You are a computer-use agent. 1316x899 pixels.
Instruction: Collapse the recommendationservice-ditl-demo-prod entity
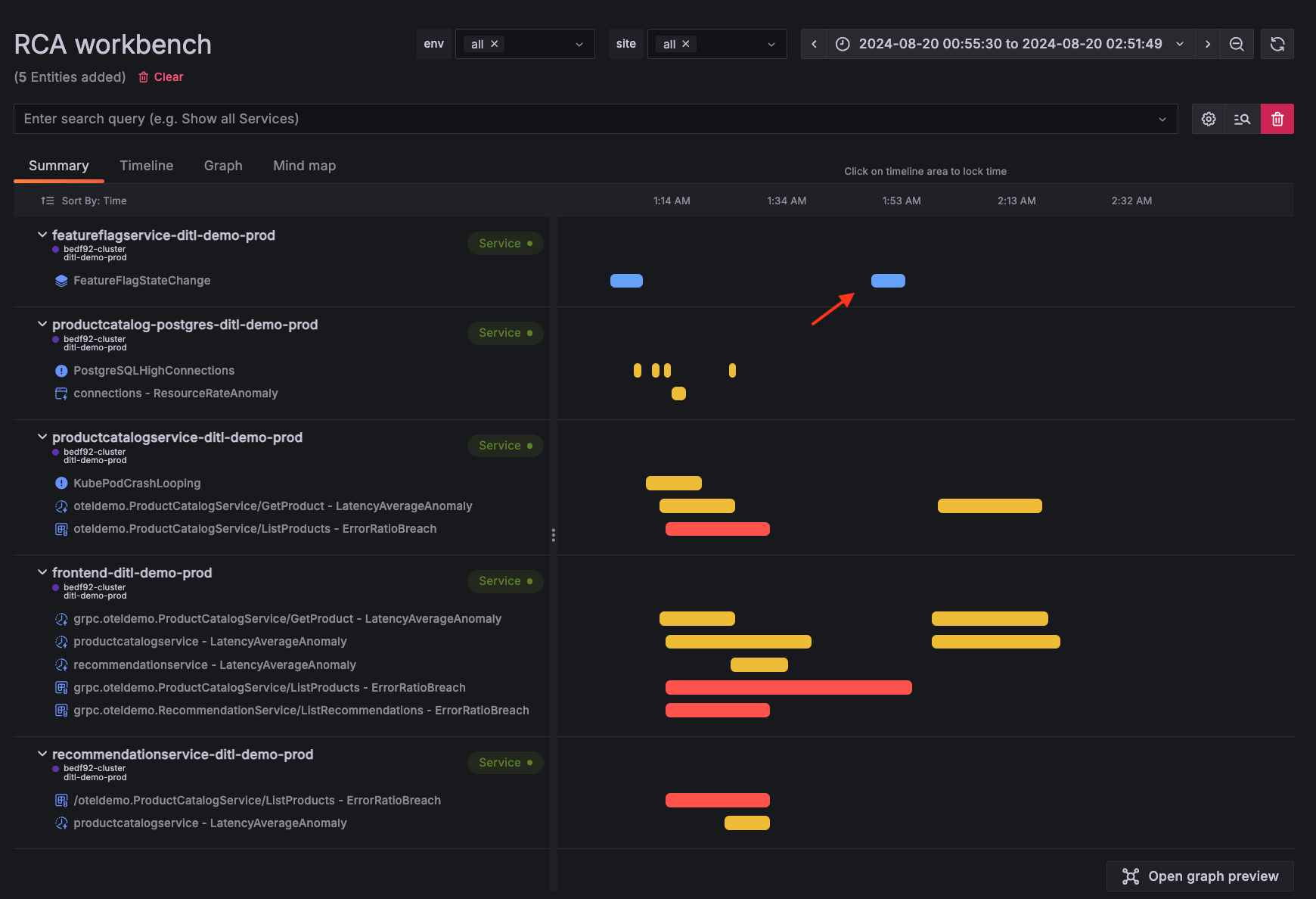click(42, 754)
